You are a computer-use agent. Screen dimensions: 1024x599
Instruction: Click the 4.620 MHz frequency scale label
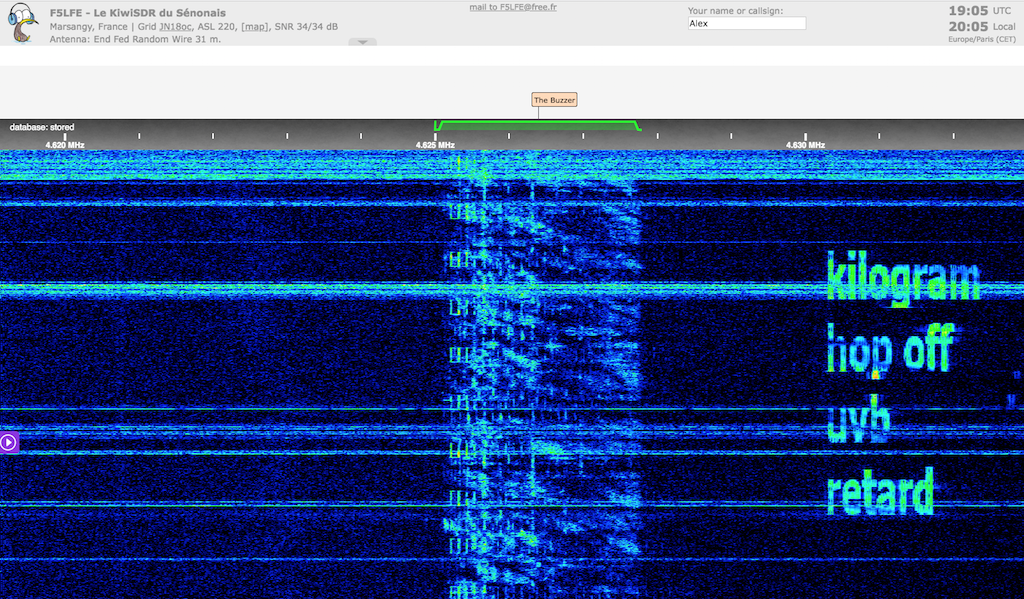[65, 145]
